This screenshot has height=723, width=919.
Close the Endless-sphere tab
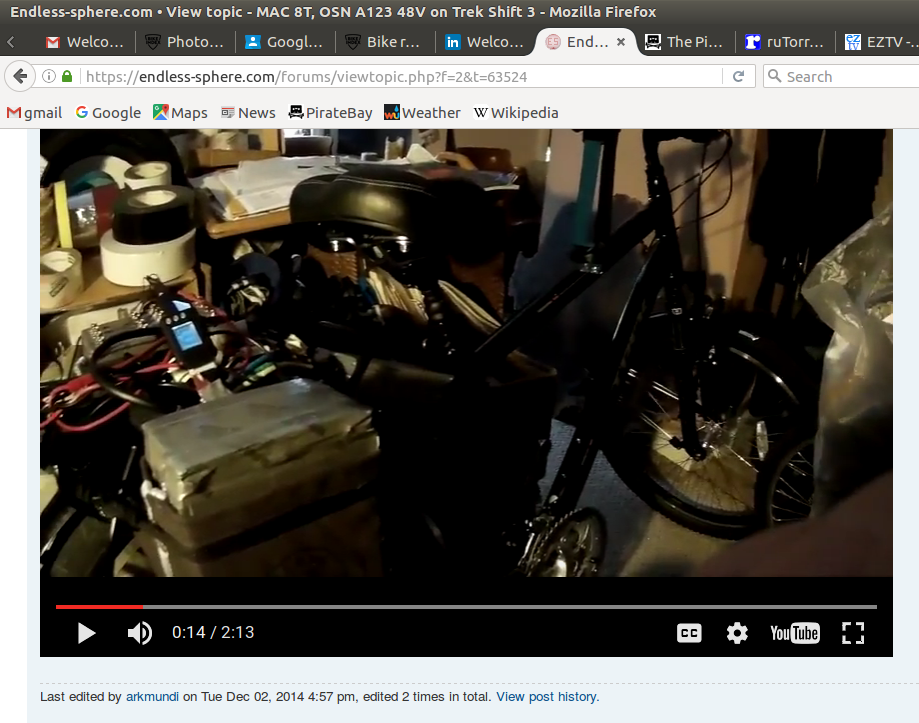click(621, 42)
